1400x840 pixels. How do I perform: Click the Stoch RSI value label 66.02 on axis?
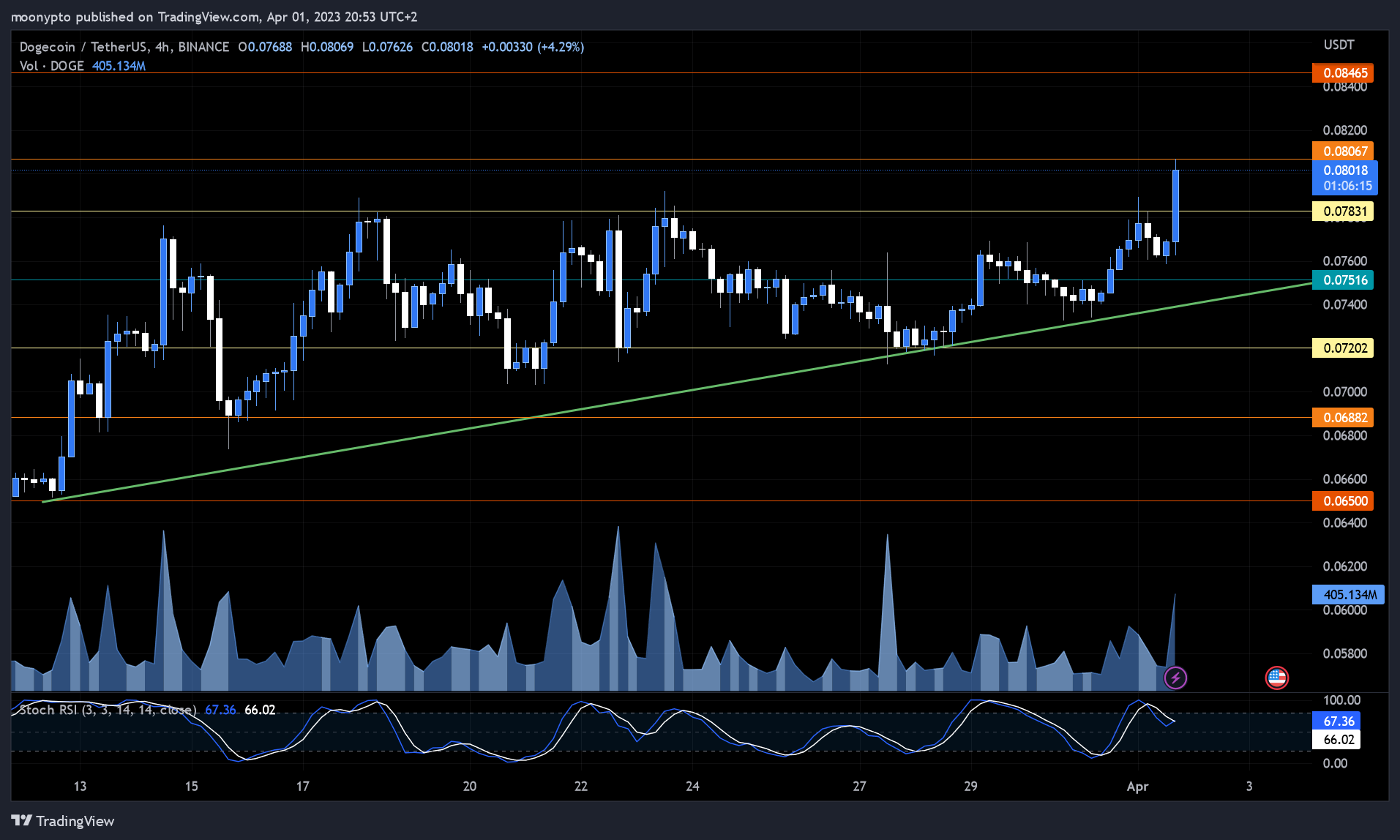tap(1336, 740)
